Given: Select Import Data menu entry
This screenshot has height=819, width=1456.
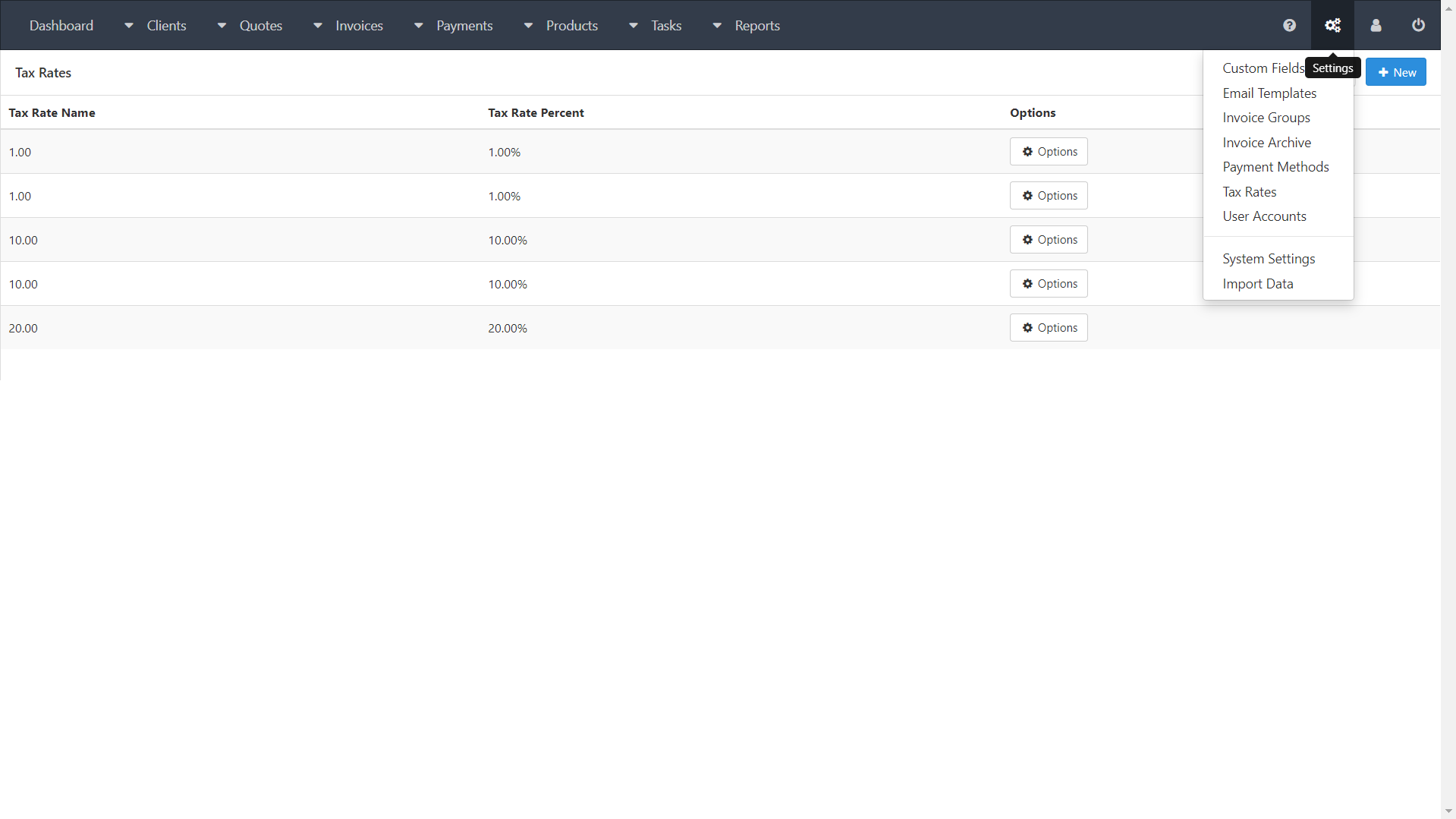Looking at the screenshot, I should pos(1257,284).
